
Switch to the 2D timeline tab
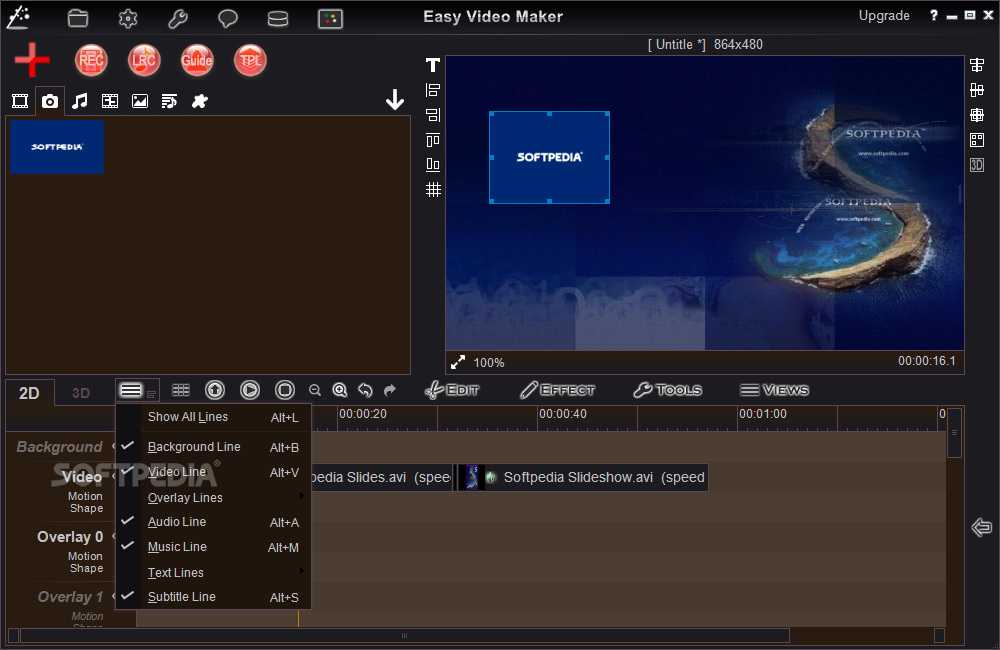pos(29,393)
